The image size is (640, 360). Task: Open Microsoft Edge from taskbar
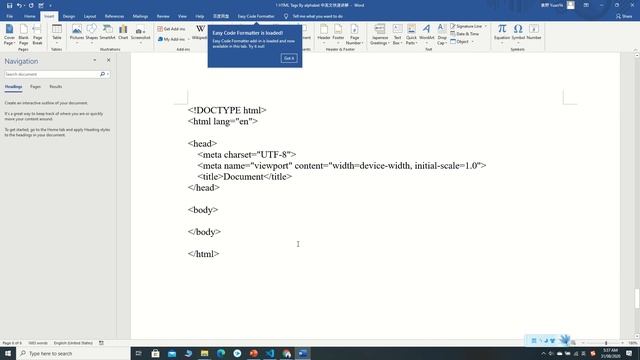221,353
